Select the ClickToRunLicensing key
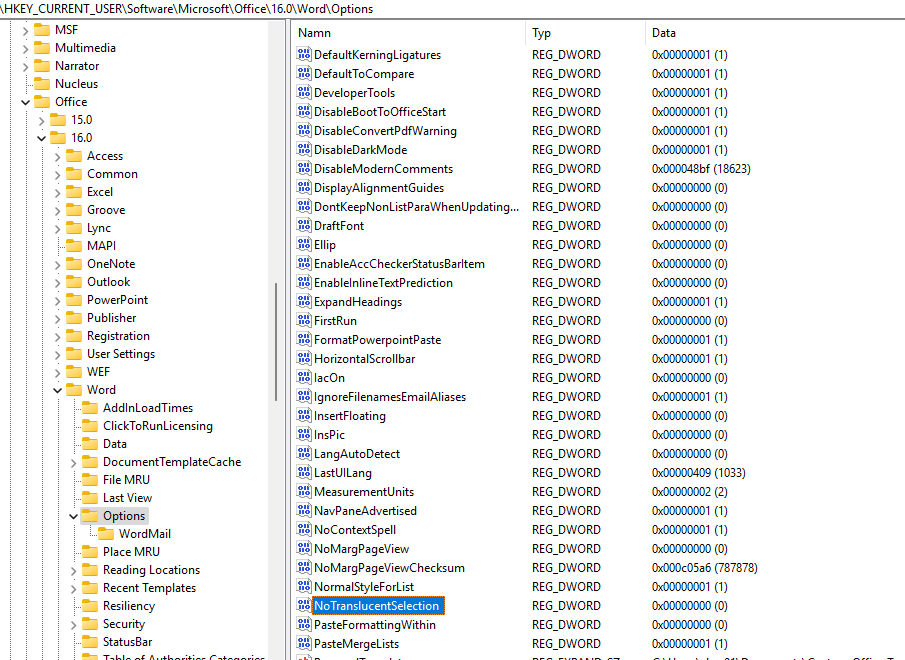This screenshot has height=660, width=905. tap(158, 426)
